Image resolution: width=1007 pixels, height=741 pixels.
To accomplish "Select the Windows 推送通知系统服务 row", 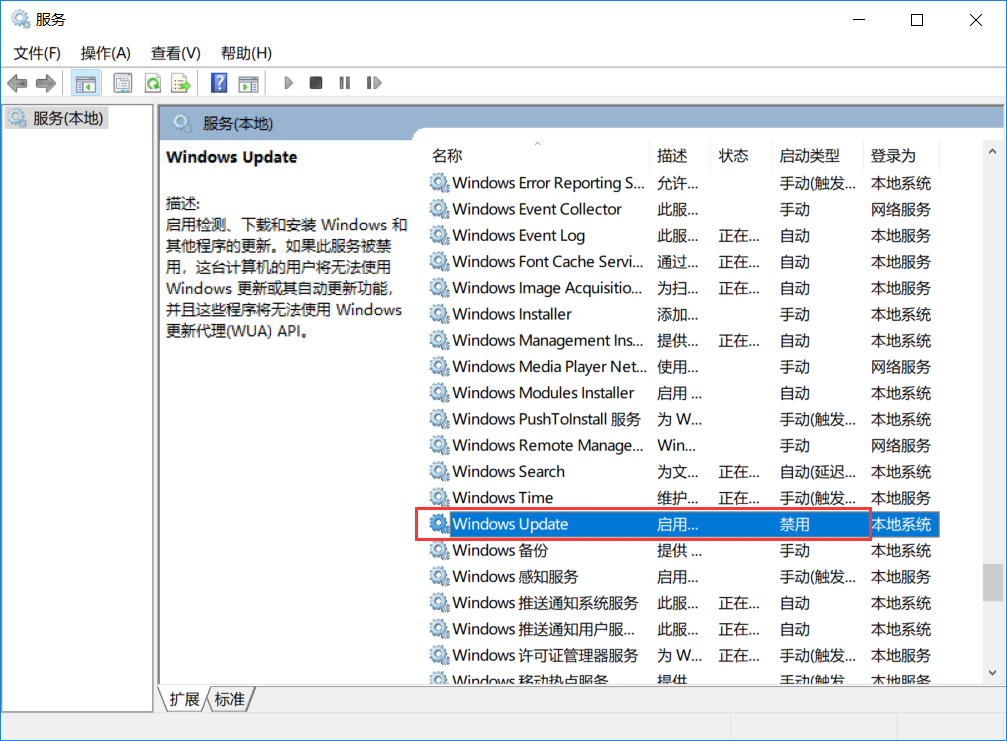I will (x=683, y=603).
